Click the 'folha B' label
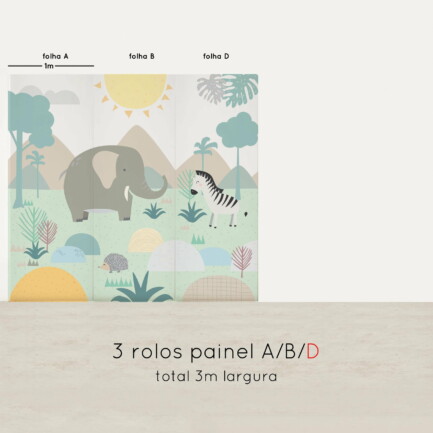Viewport: 433px width, 433px height. (x=142, y=56)
